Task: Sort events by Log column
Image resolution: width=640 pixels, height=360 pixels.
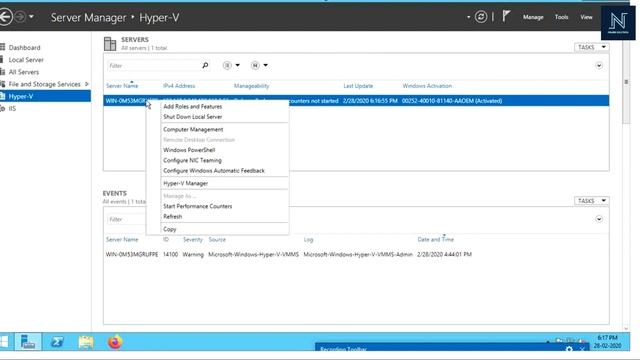Action: tap(308, 240)
